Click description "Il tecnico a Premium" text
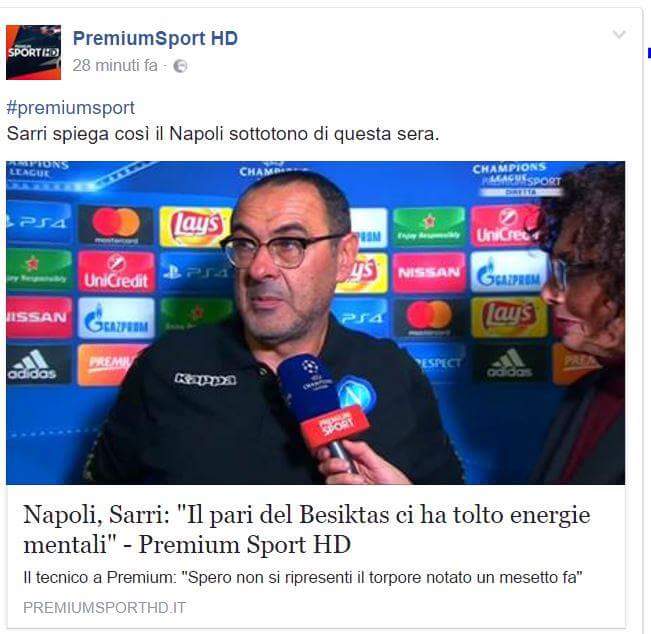Screen dimensions: 651x634 [x=303, y=578]
